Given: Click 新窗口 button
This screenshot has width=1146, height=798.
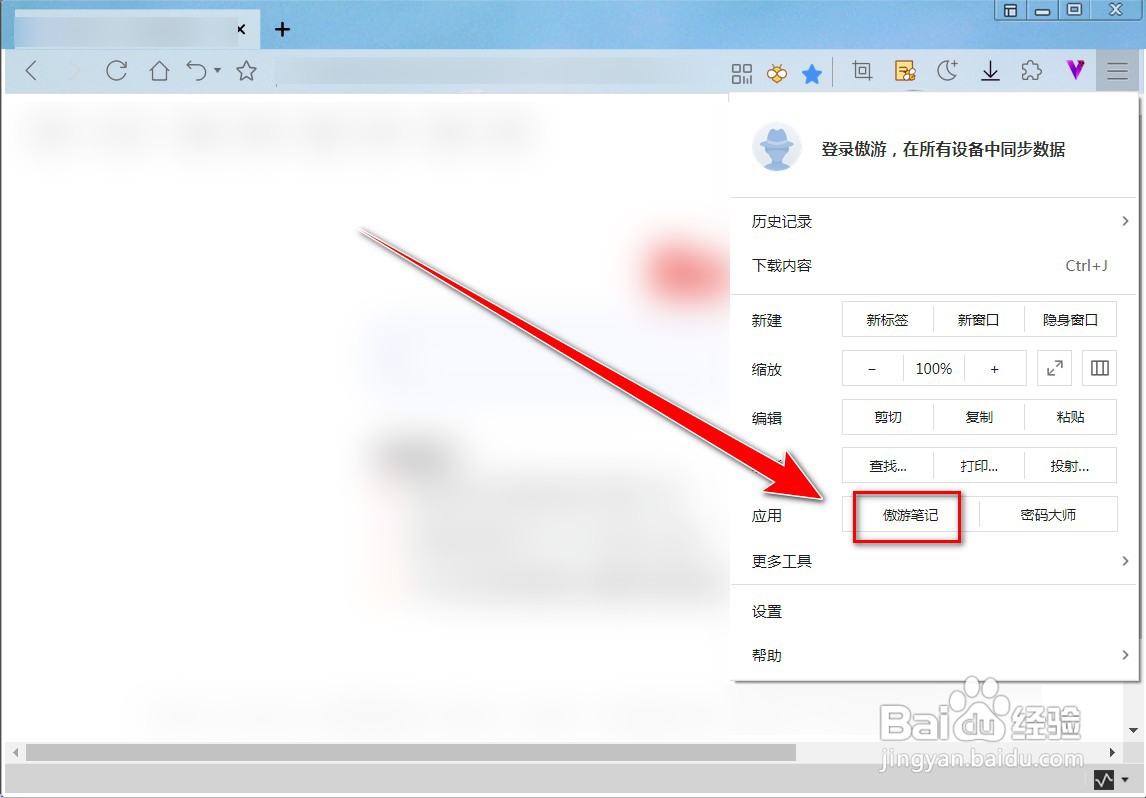Looking at the screenshot, I should click(x=979, y=319).
